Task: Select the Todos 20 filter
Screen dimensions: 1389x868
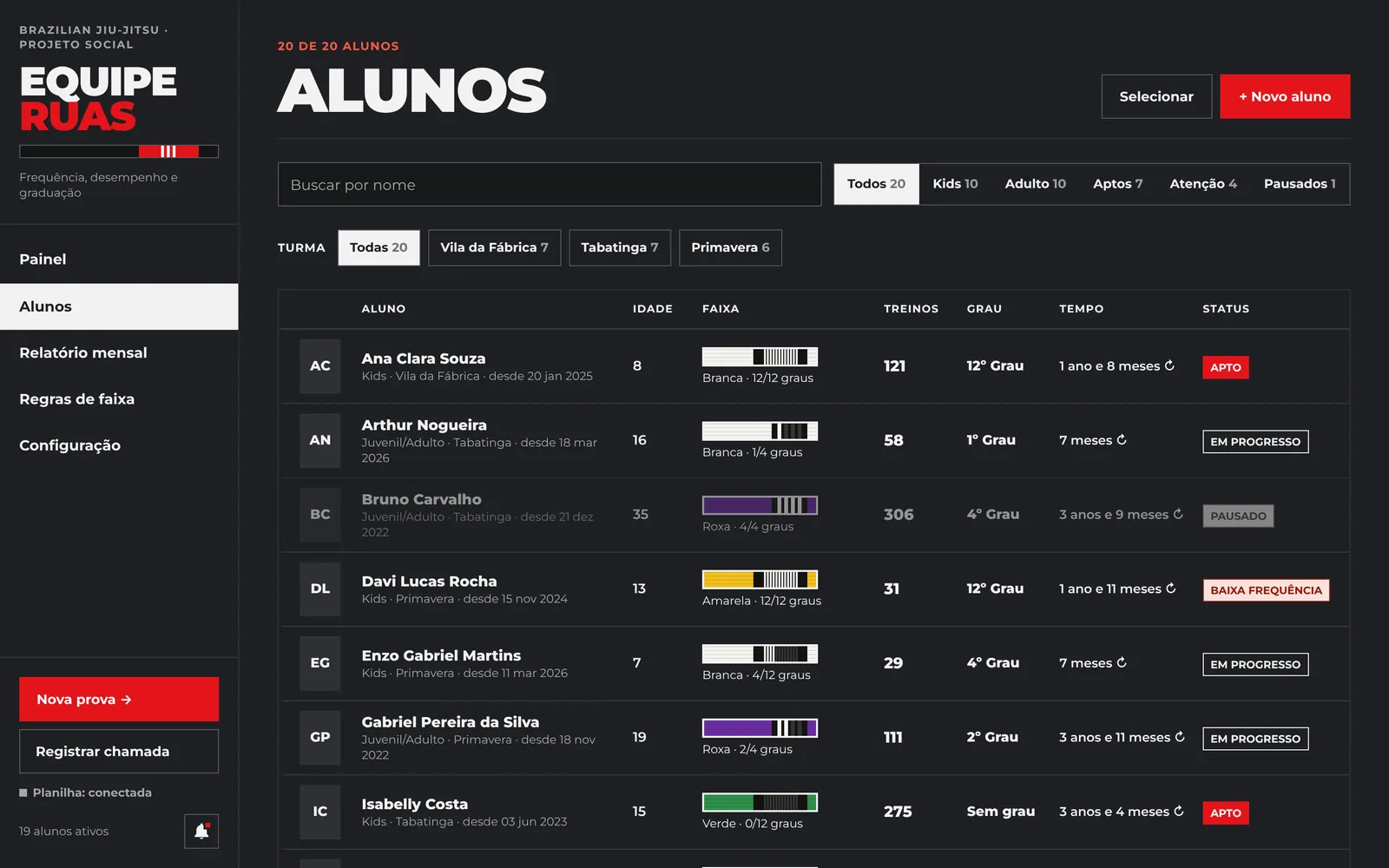Action: 876,184
